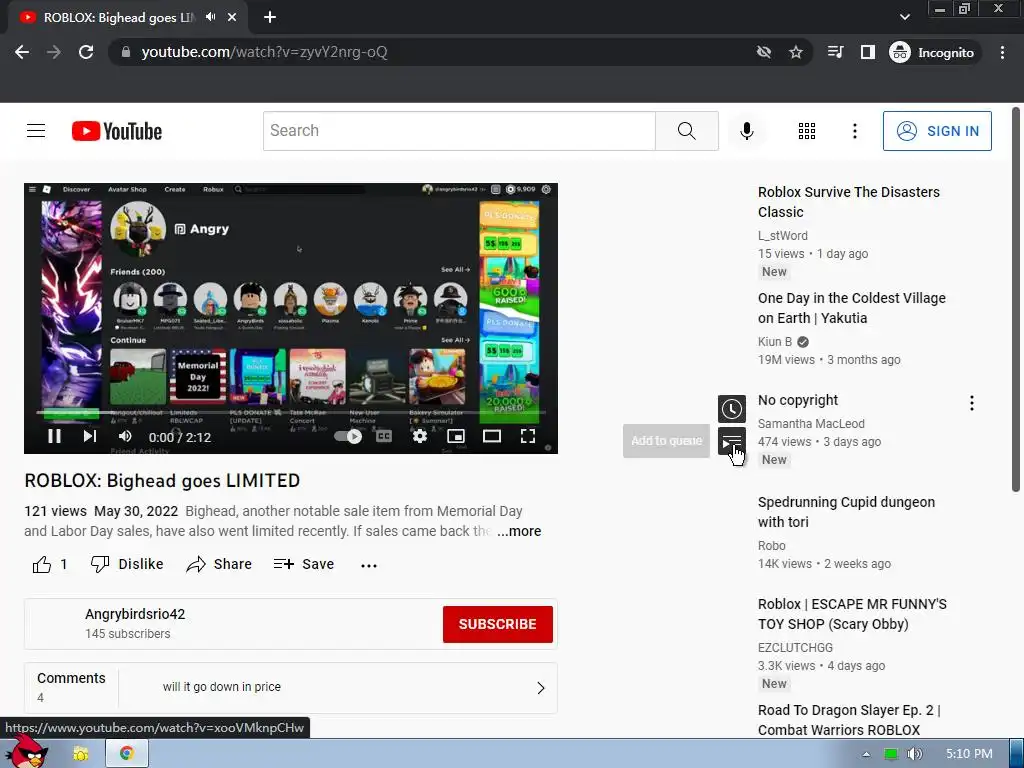
Task: Dislike the video
Action: 127,564
